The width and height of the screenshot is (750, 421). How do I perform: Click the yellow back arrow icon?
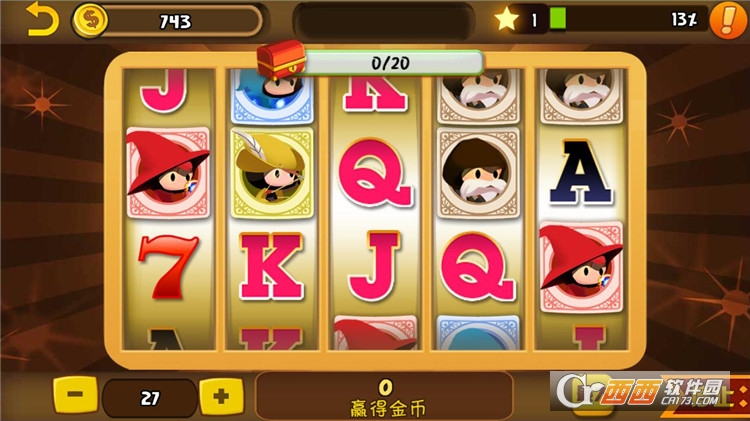pos(43,19)
